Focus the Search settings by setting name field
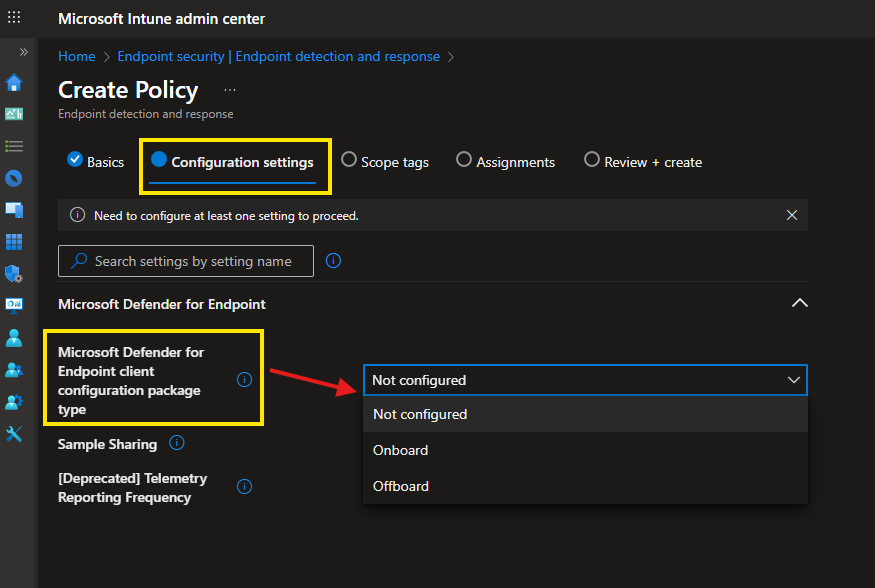 (186, 261)
